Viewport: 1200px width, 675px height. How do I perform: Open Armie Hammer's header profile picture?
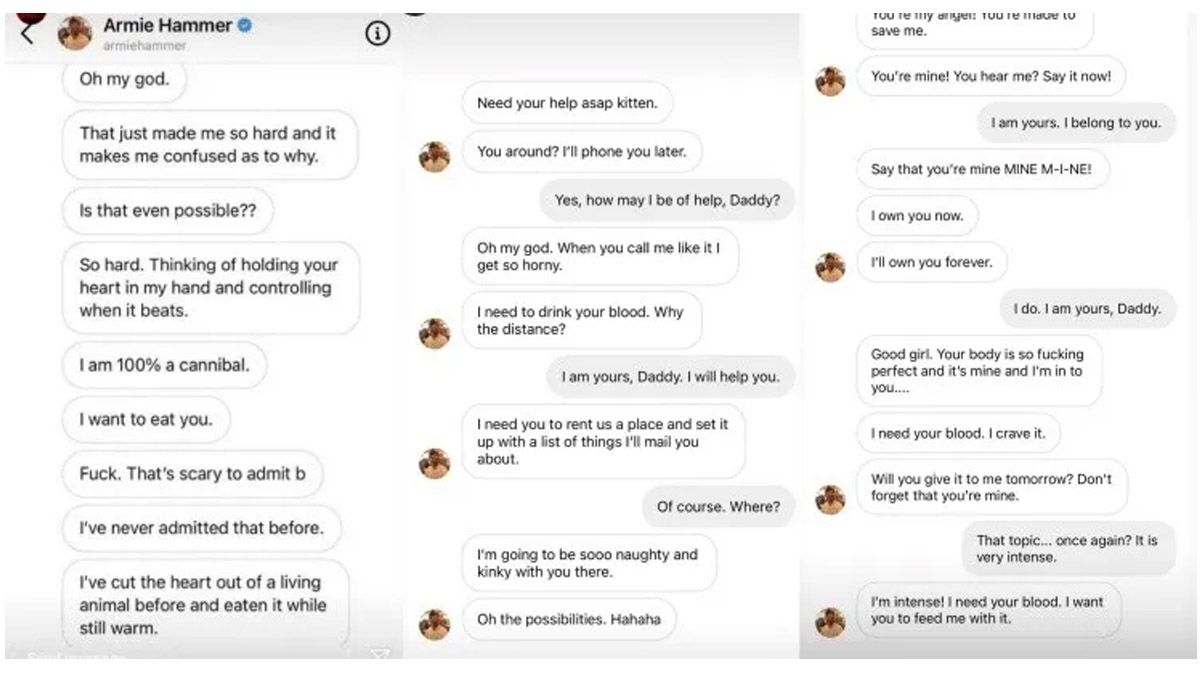(x=75, y=33)
